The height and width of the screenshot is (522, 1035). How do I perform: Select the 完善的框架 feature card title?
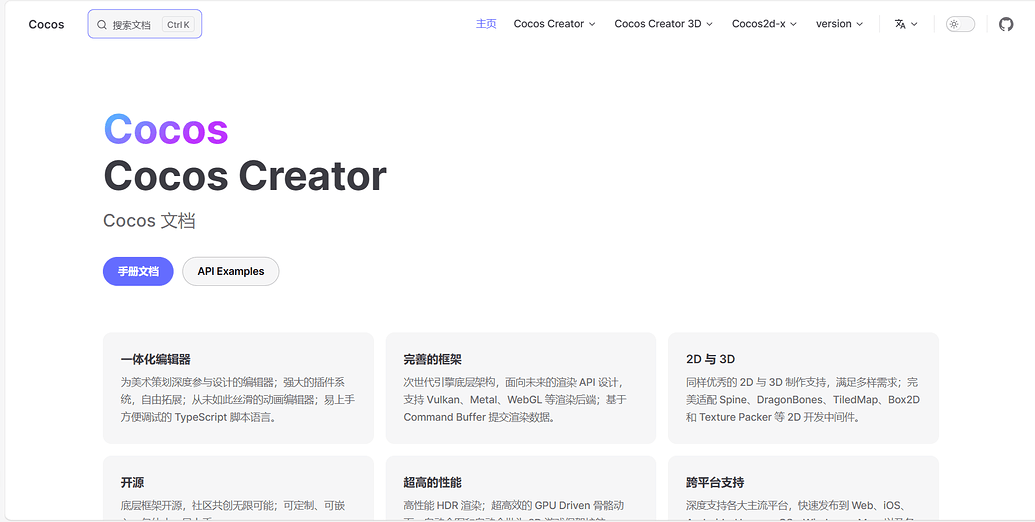(x=432, y=360)
